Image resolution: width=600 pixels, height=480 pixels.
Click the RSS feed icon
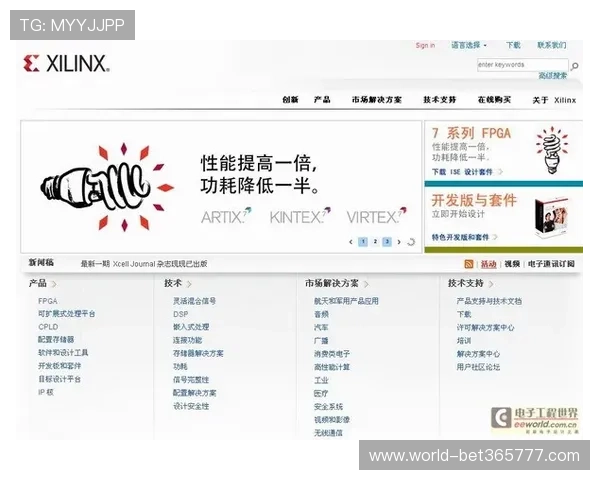tap(468, 264)
